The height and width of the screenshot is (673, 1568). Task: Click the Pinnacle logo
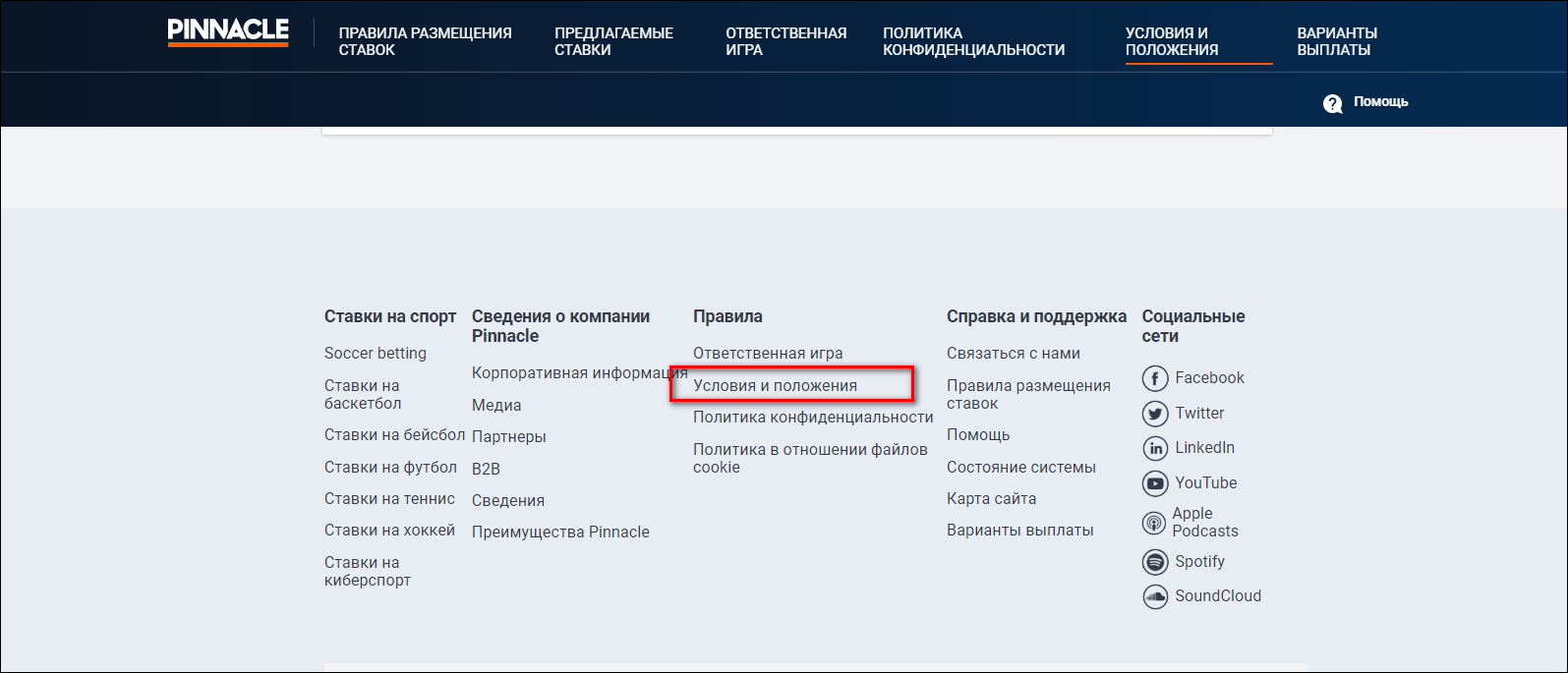point(228,32)
